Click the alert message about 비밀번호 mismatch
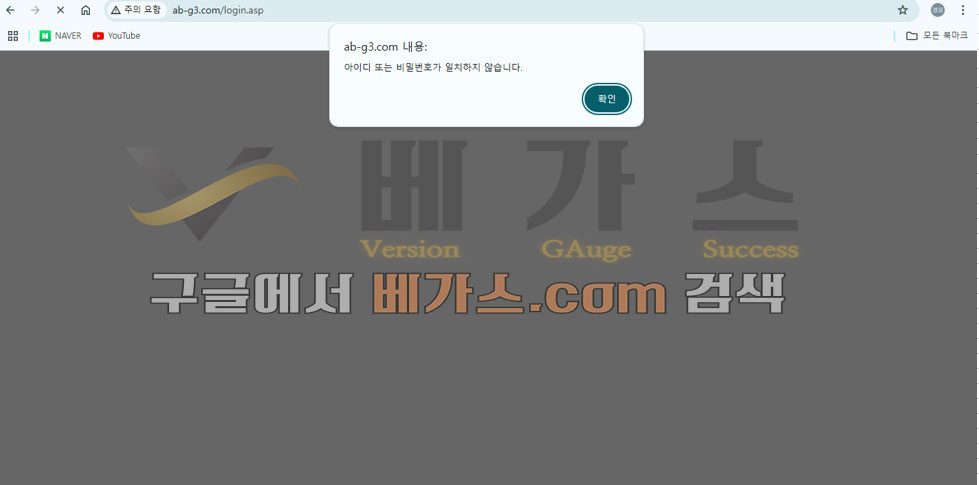Screen dimensions: 979x485 pyautogui.click(x=433, y=67)
